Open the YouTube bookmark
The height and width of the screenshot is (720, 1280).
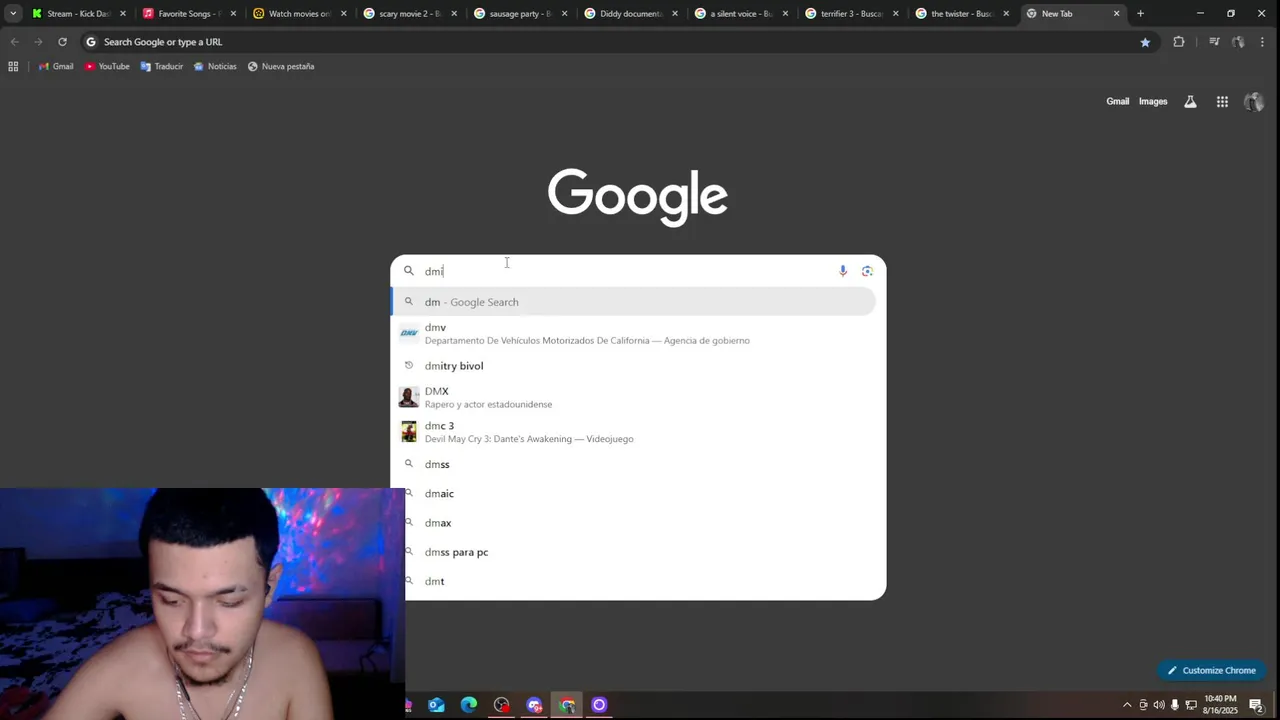[107, 66]
